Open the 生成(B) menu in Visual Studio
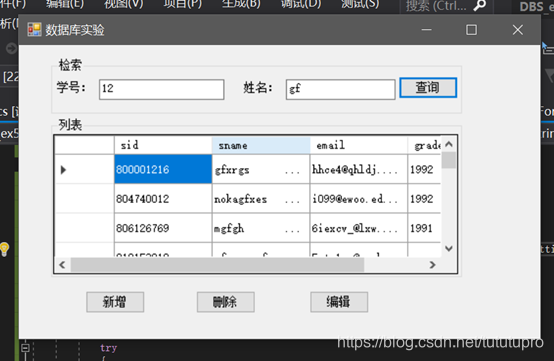Viewport: 554px width, 361px height. pyautogui.click(x=241, y=4)
